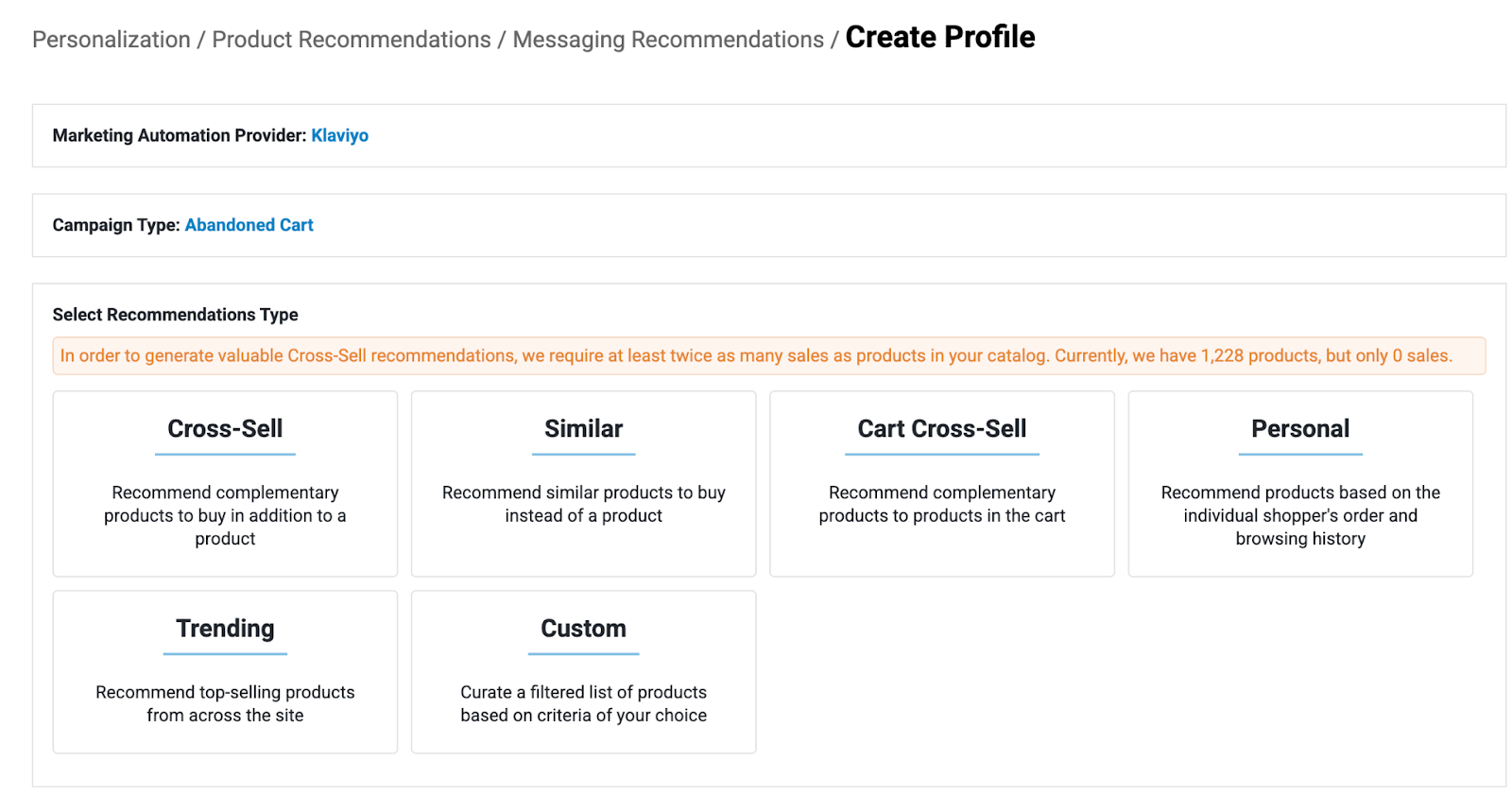Open the Product Recommendations breadcrumb
This screenshot has height=795, width=1512.
[x=352, y=40]
